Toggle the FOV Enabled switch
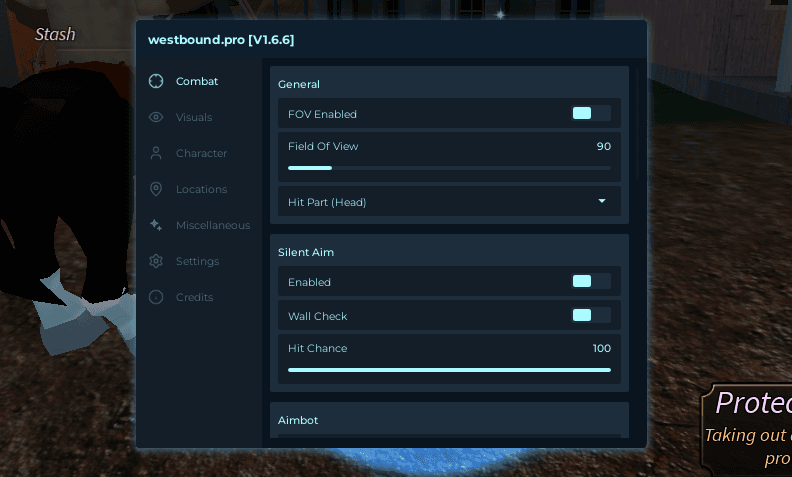 [x=590, y=113]
